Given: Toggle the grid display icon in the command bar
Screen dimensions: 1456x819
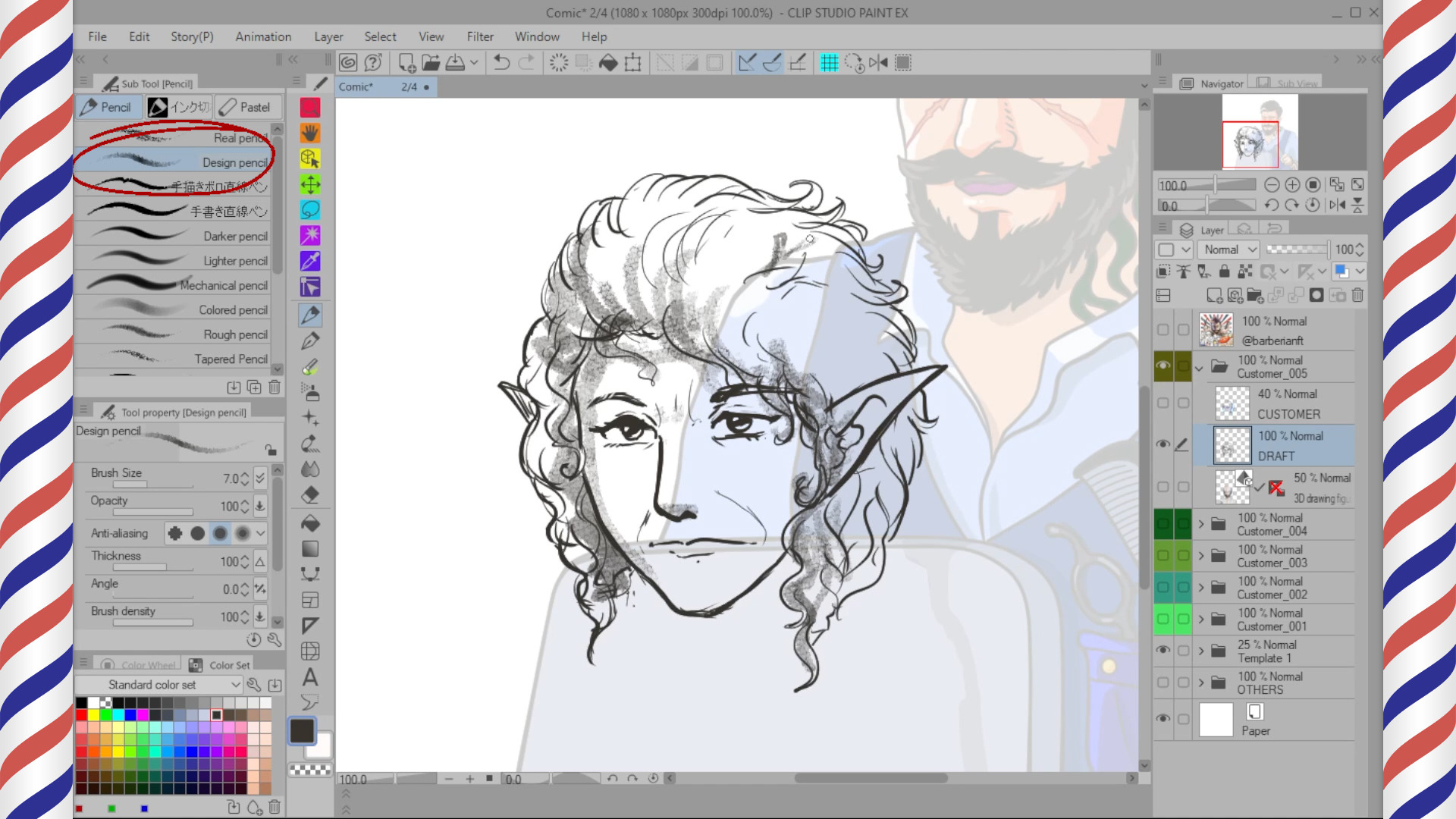Looking at the screenshot, I should [x=829, y=63].
